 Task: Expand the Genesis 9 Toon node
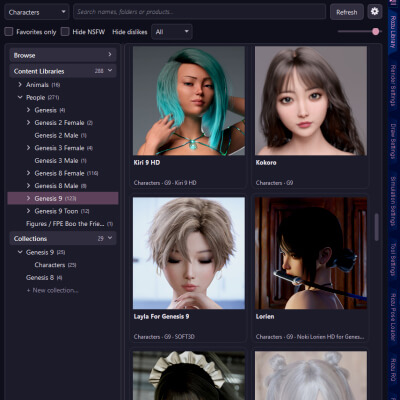coord(28,211)
